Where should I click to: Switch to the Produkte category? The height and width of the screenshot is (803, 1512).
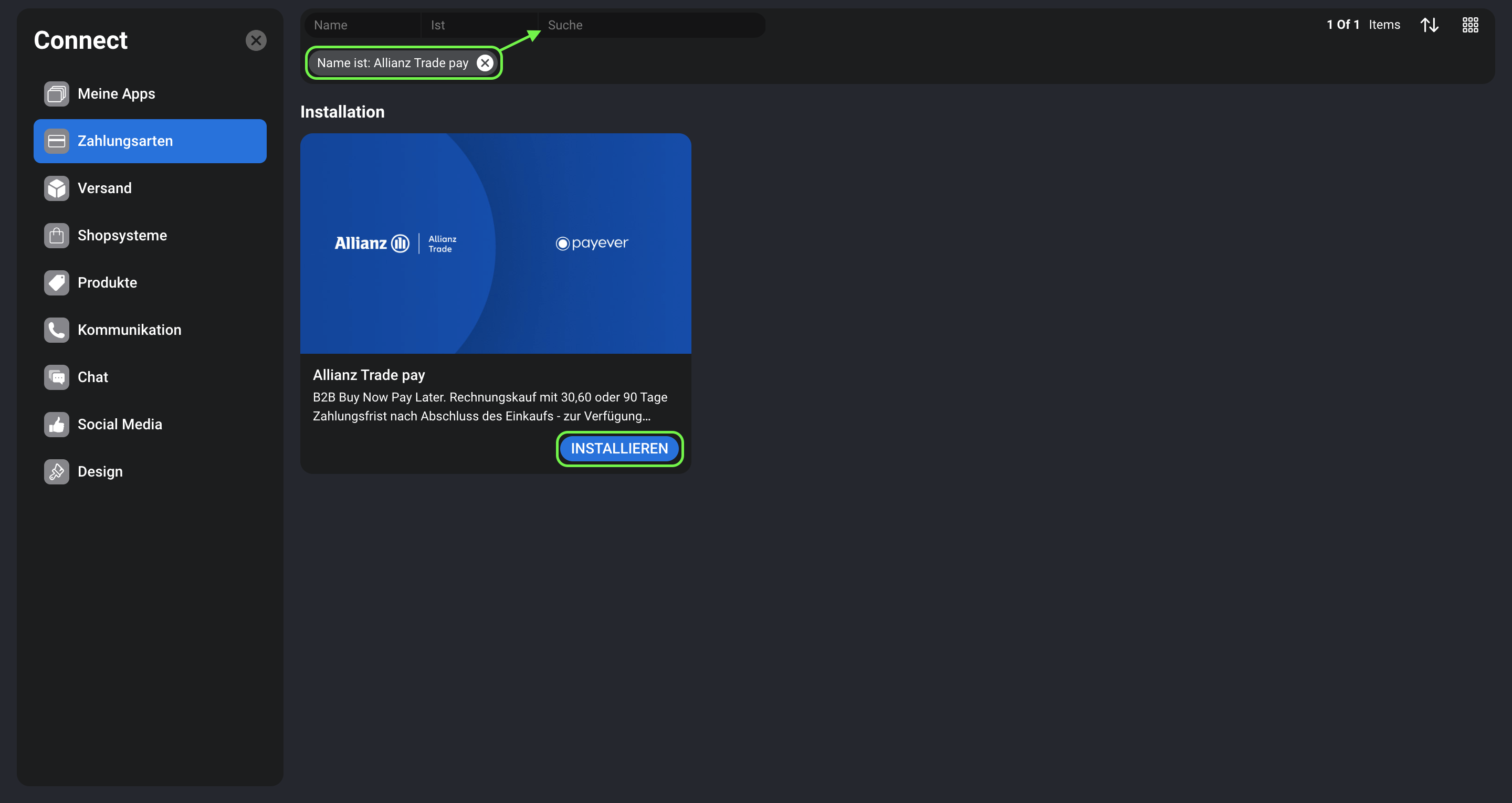click(150, 283)
